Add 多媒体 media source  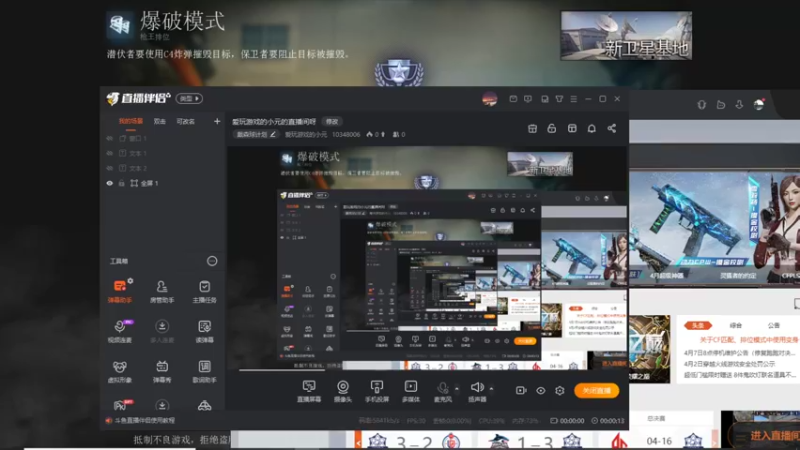pos(411,391)
